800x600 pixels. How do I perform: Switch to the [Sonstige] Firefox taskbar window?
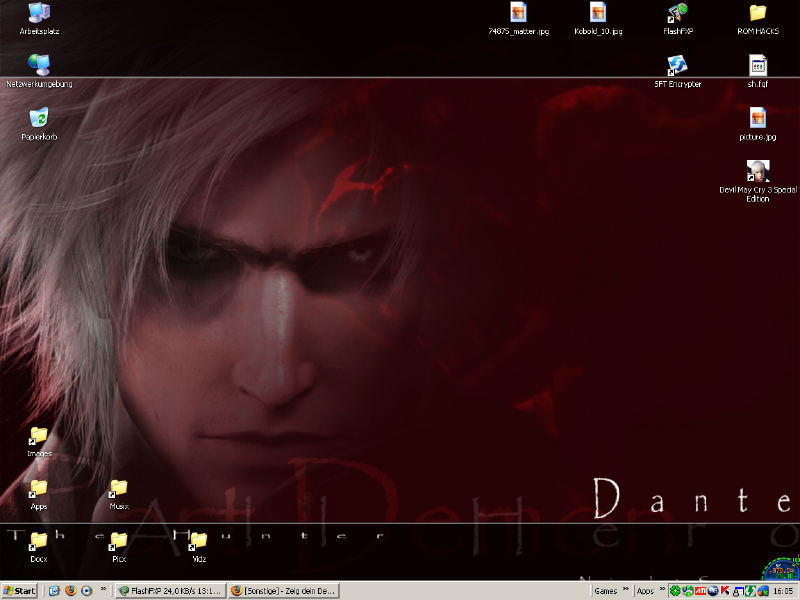(x=284, y=591)
